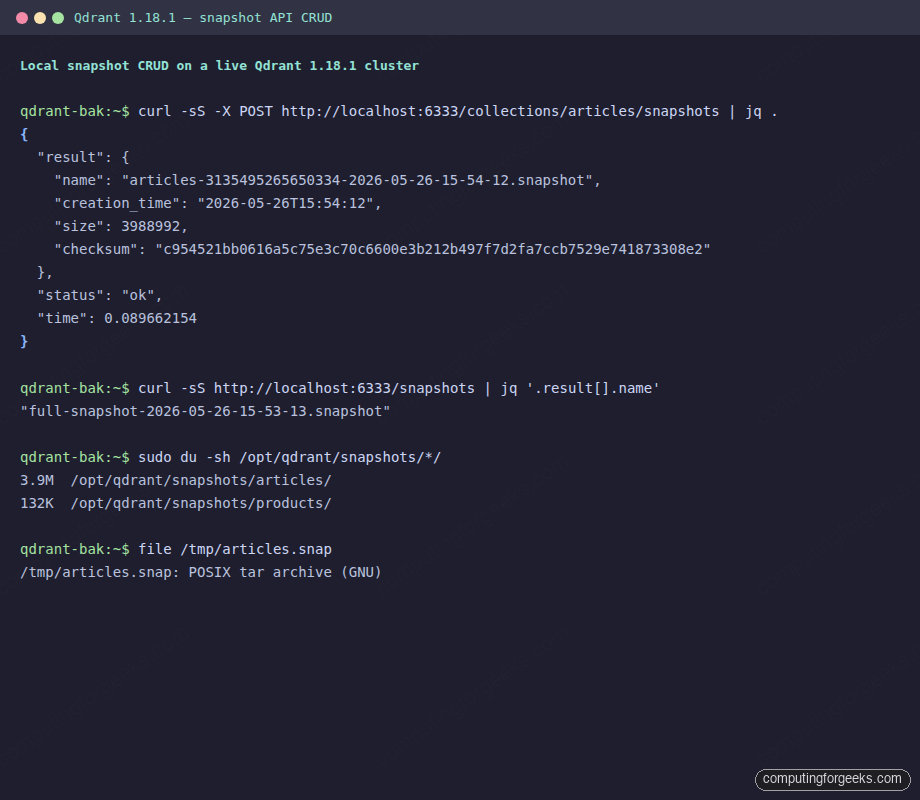Click the '3.9M /opt/qdrant/snapshots/articles/' line

175,480
